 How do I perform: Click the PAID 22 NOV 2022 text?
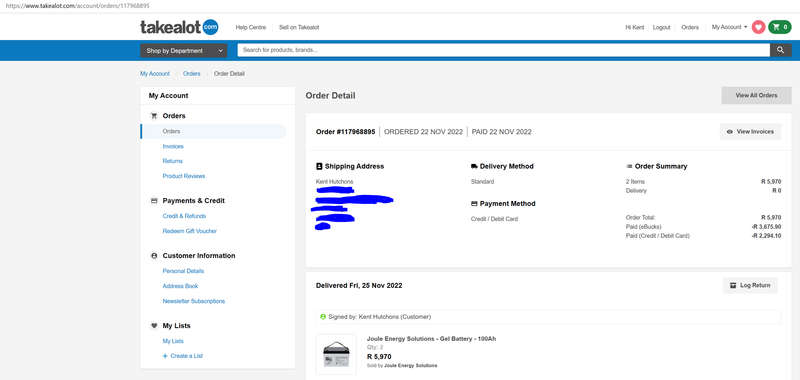502,132
